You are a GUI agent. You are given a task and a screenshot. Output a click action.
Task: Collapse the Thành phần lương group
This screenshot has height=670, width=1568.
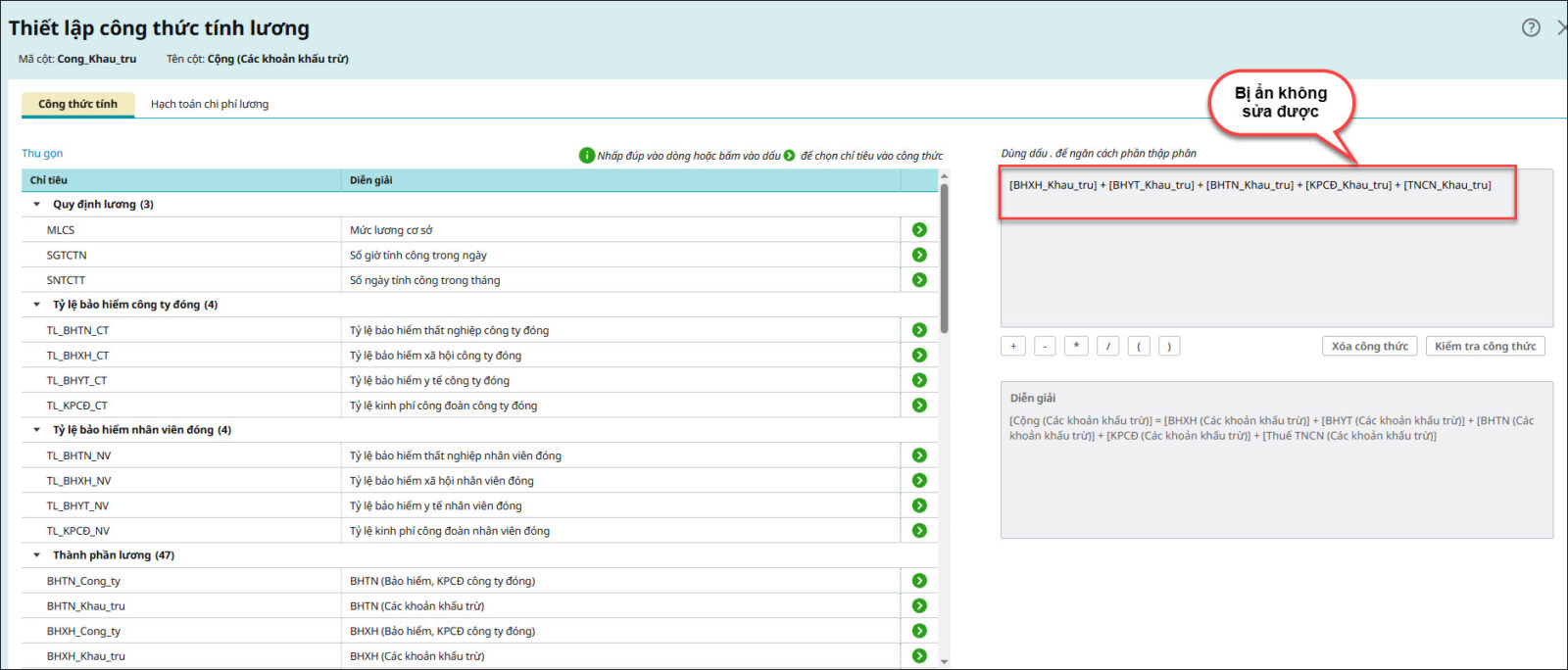tap(37, 555)
